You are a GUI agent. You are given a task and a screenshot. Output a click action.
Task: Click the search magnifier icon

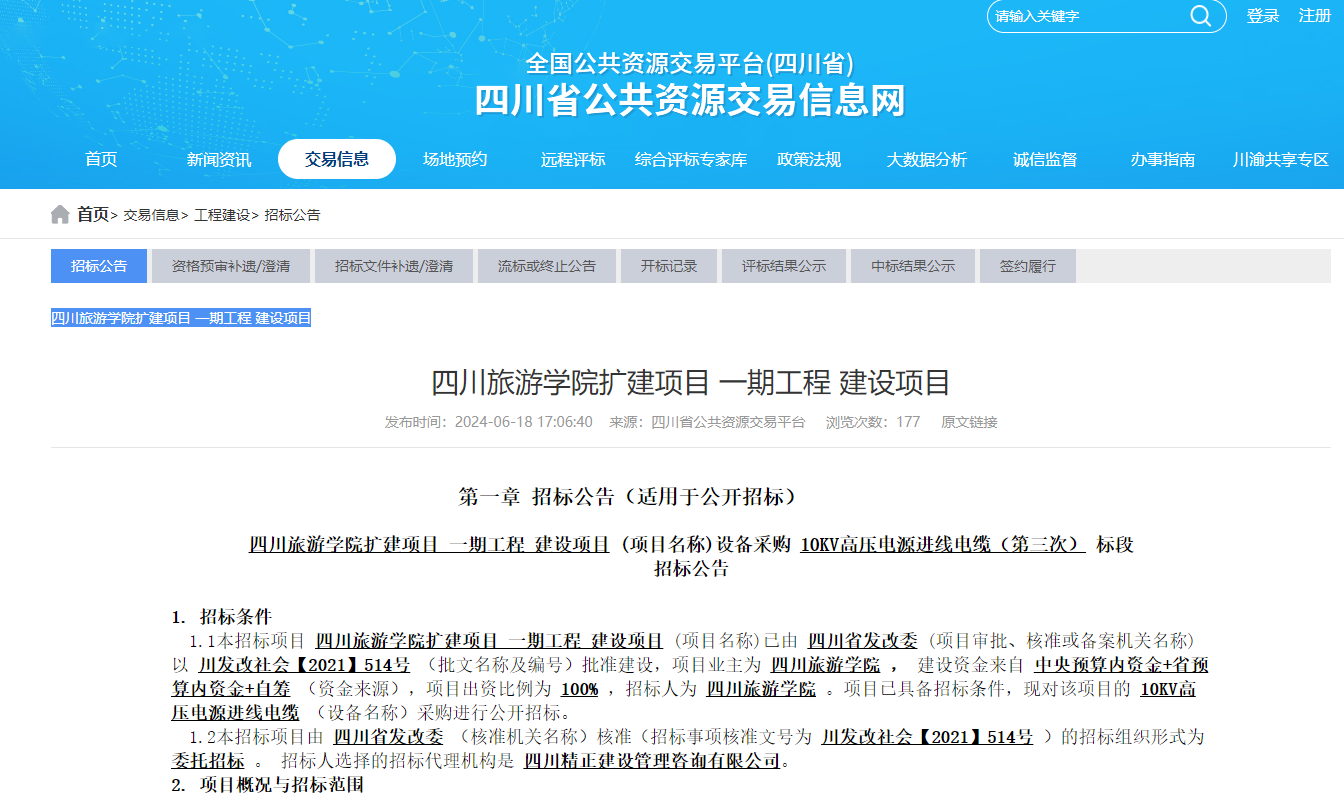[x=1200, y=16]
